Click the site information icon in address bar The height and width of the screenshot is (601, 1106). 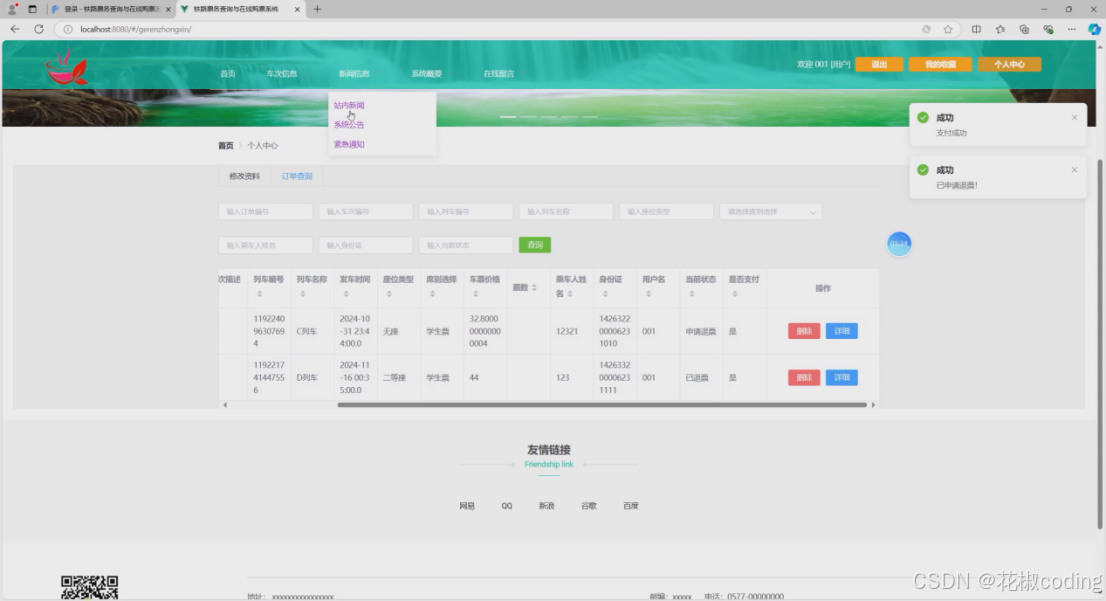pyautogui.click(x=68, y=30)
